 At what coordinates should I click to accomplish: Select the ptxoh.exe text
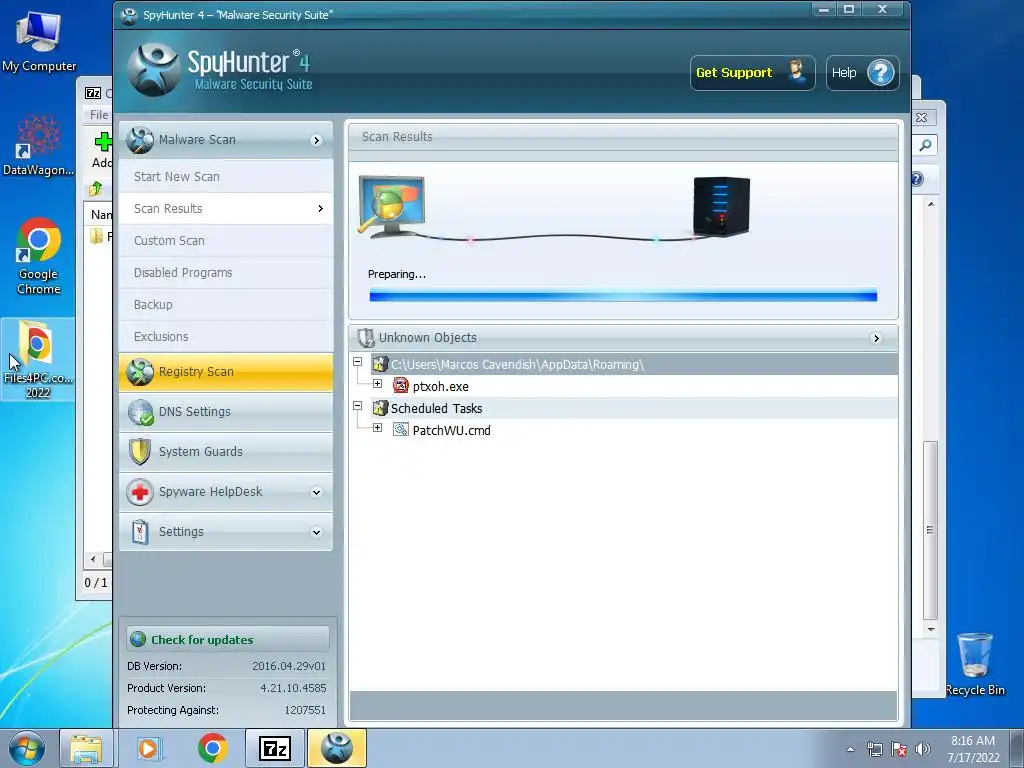pyautogui.click(x=441, y=387)
